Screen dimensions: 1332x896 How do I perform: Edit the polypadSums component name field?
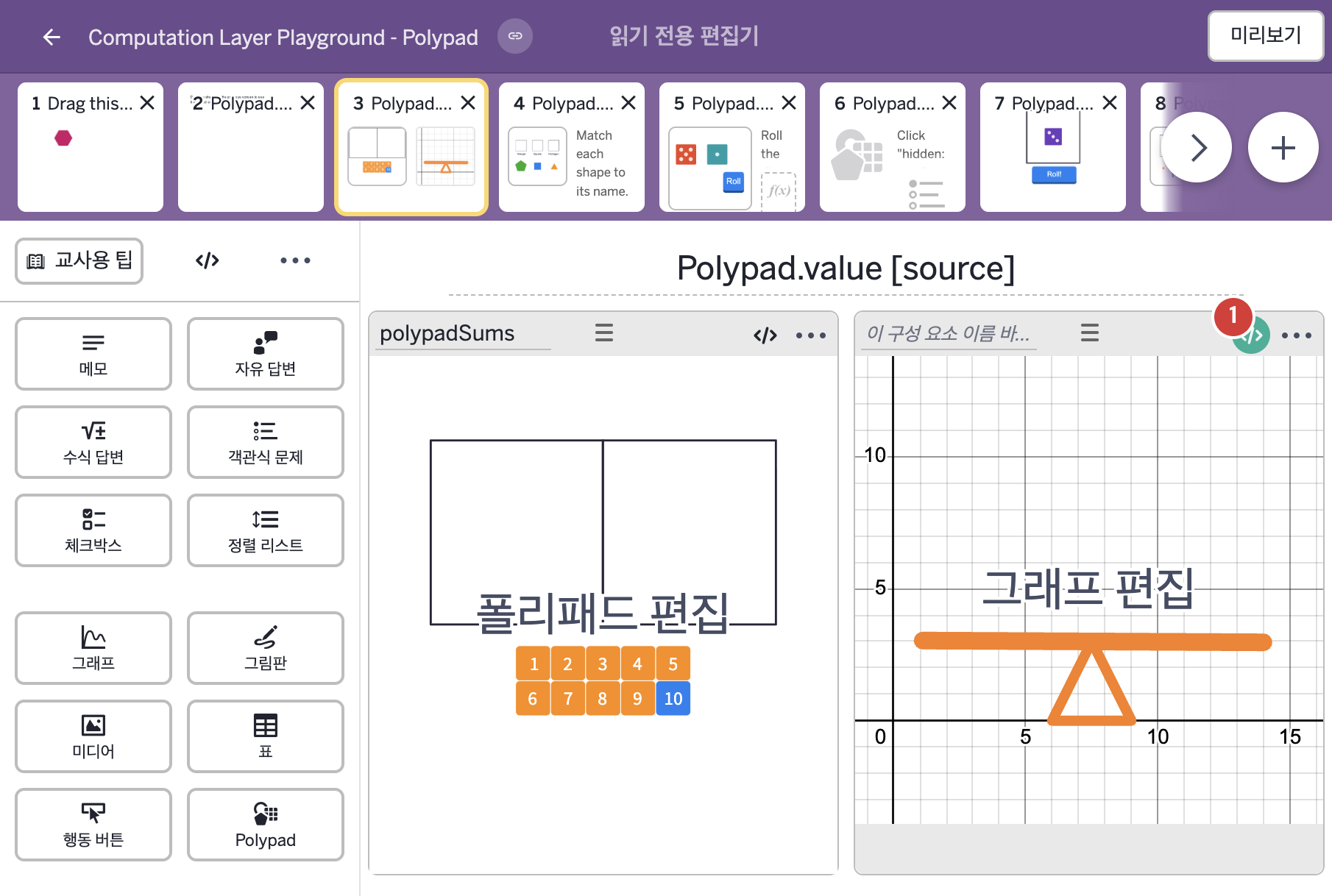(463, 334)
